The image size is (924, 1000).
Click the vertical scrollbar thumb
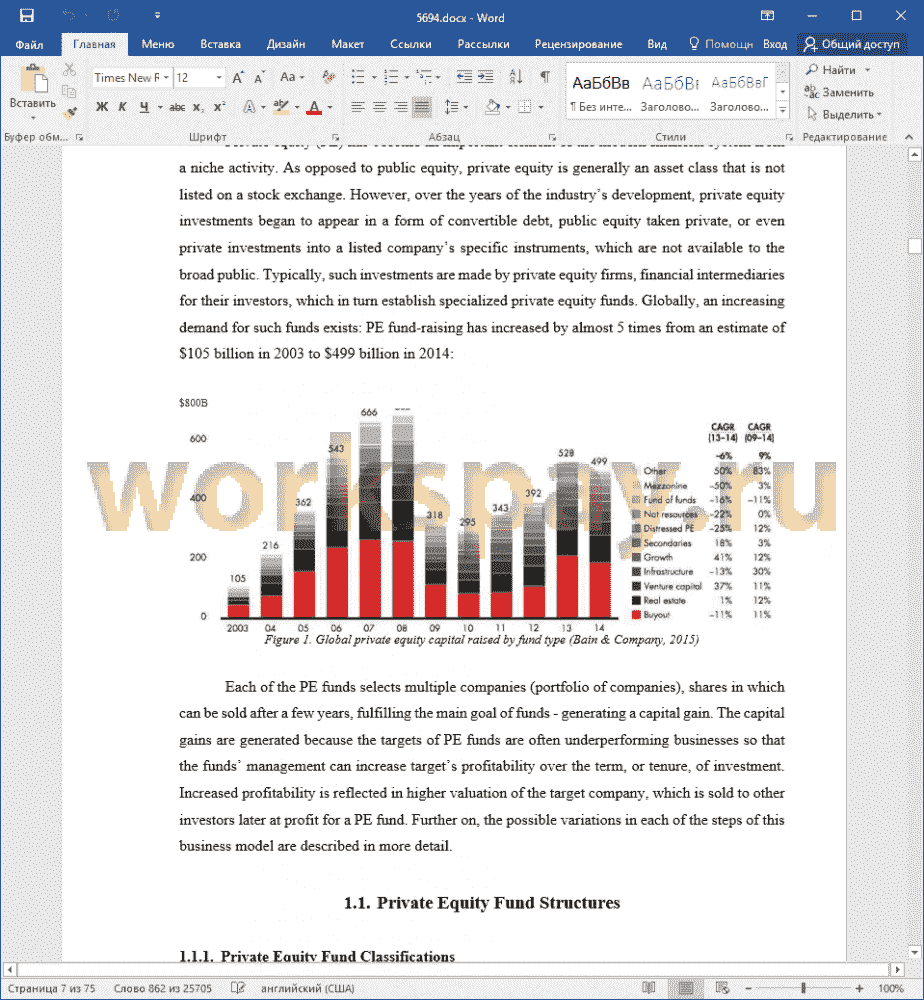915,246
